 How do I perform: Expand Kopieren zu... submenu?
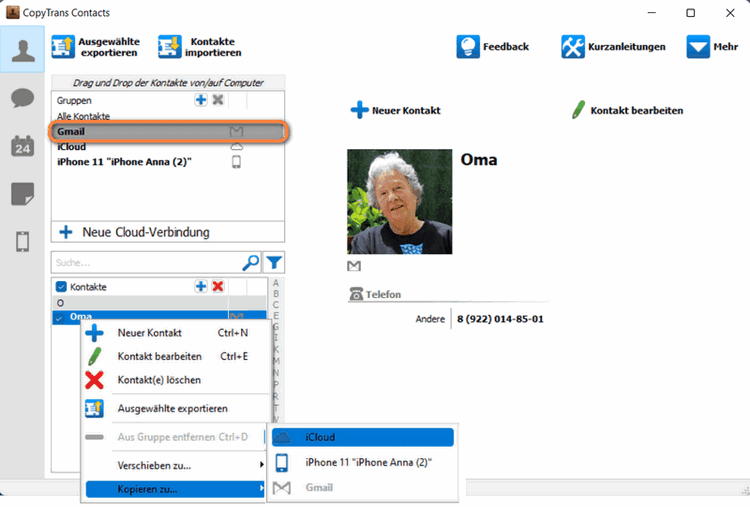point(175,489)
